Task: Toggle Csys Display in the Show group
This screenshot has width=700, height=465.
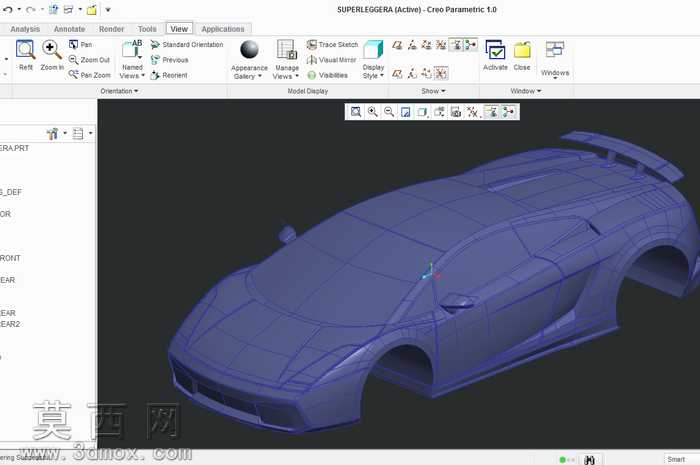Action: [441, 45]
